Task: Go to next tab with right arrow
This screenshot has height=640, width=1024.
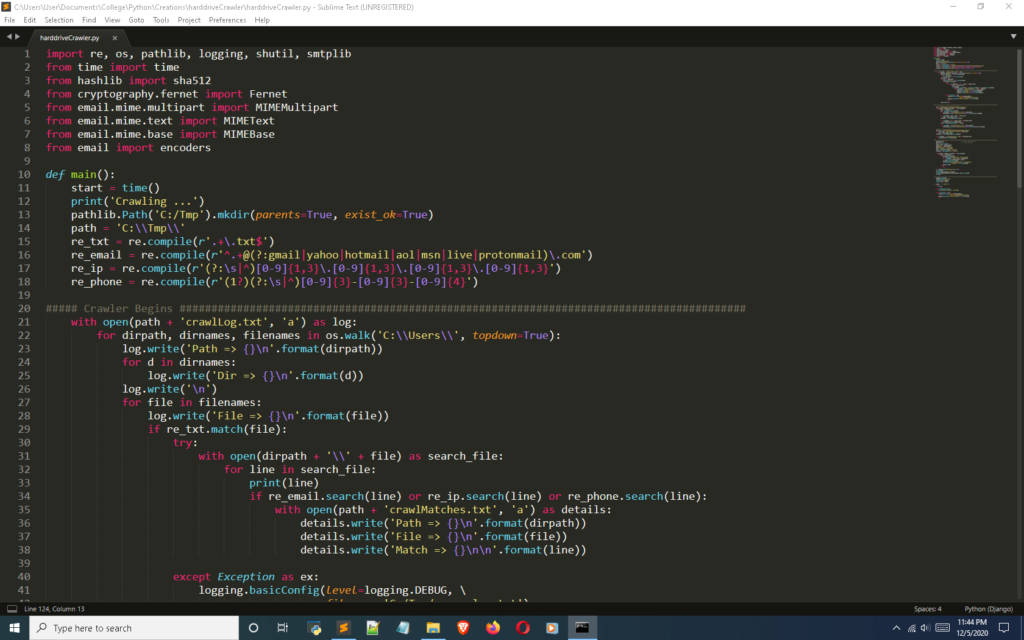Action: click(x=18, y=37)
